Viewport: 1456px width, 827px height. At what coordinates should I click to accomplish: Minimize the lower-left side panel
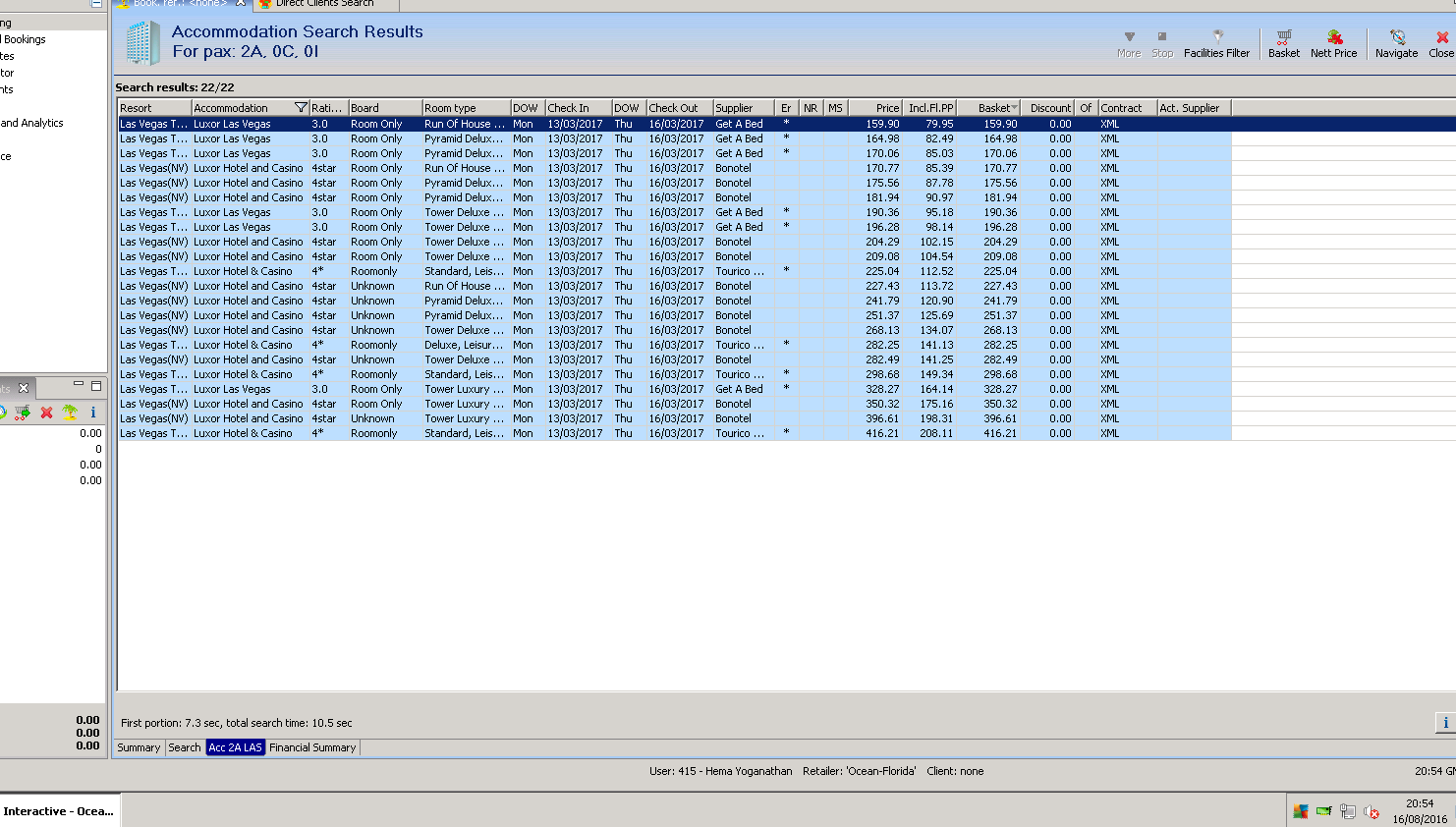tap(79, 385)
